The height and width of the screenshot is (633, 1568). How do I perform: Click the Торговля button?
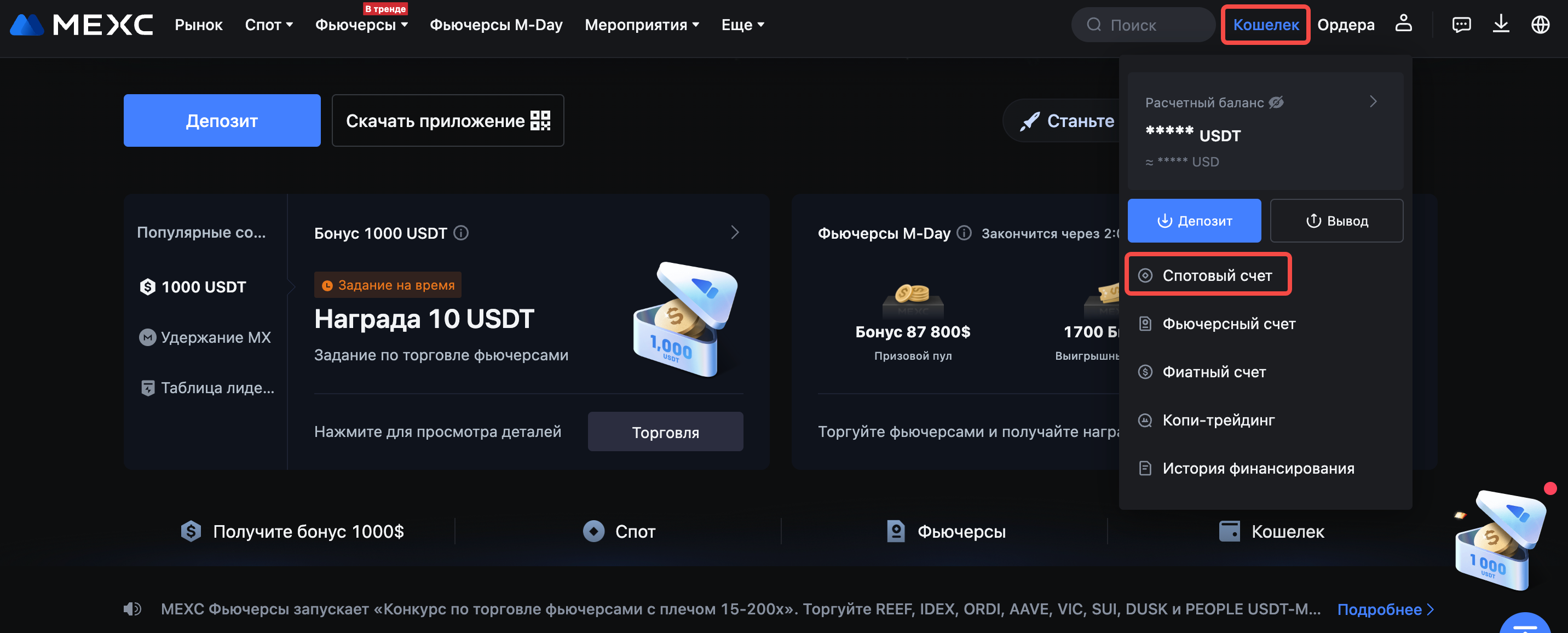pyautogui.click(x=665, y=431)
